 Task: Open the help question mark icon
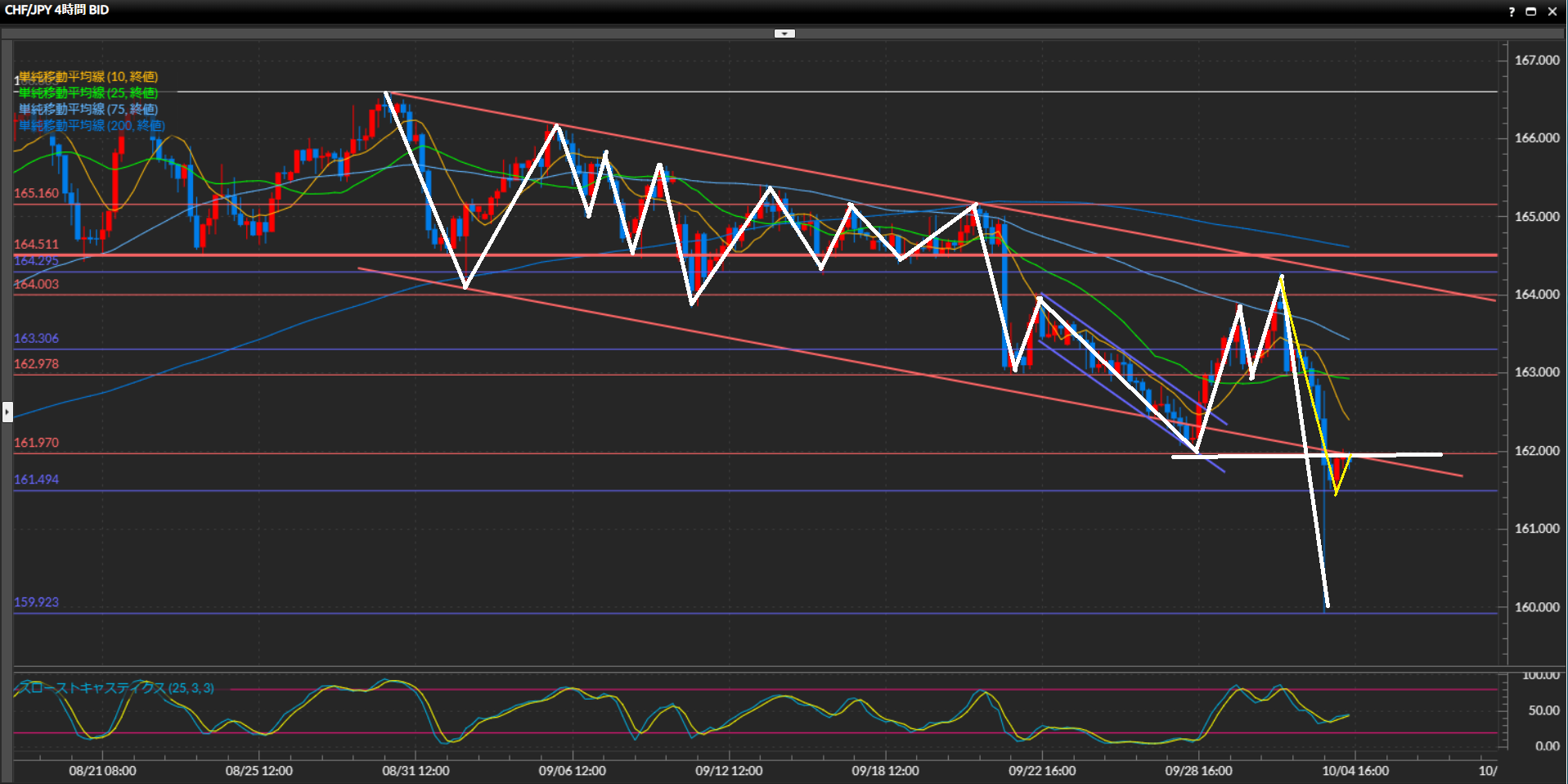1511,11
